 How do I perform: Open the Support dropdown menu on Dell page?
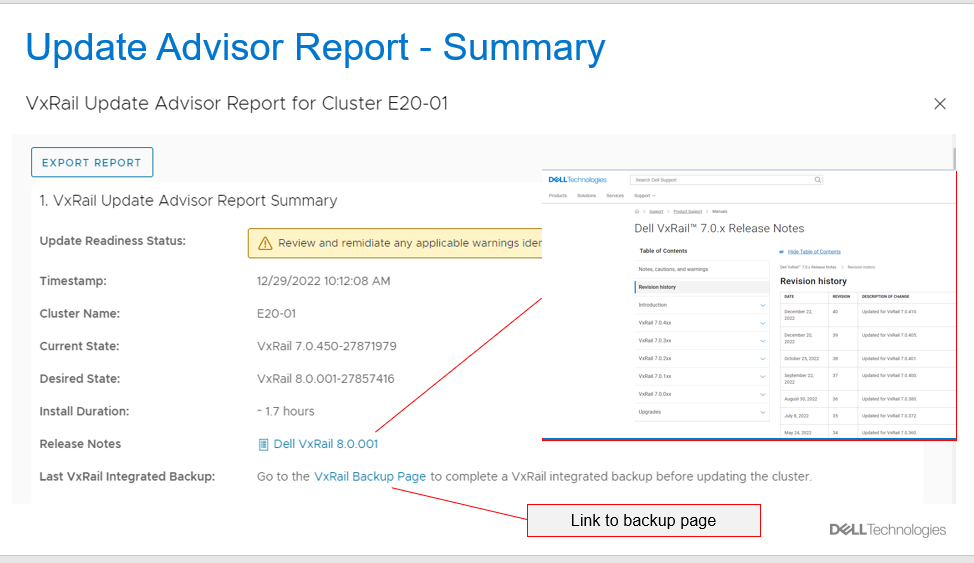click(x=645, y=196)
